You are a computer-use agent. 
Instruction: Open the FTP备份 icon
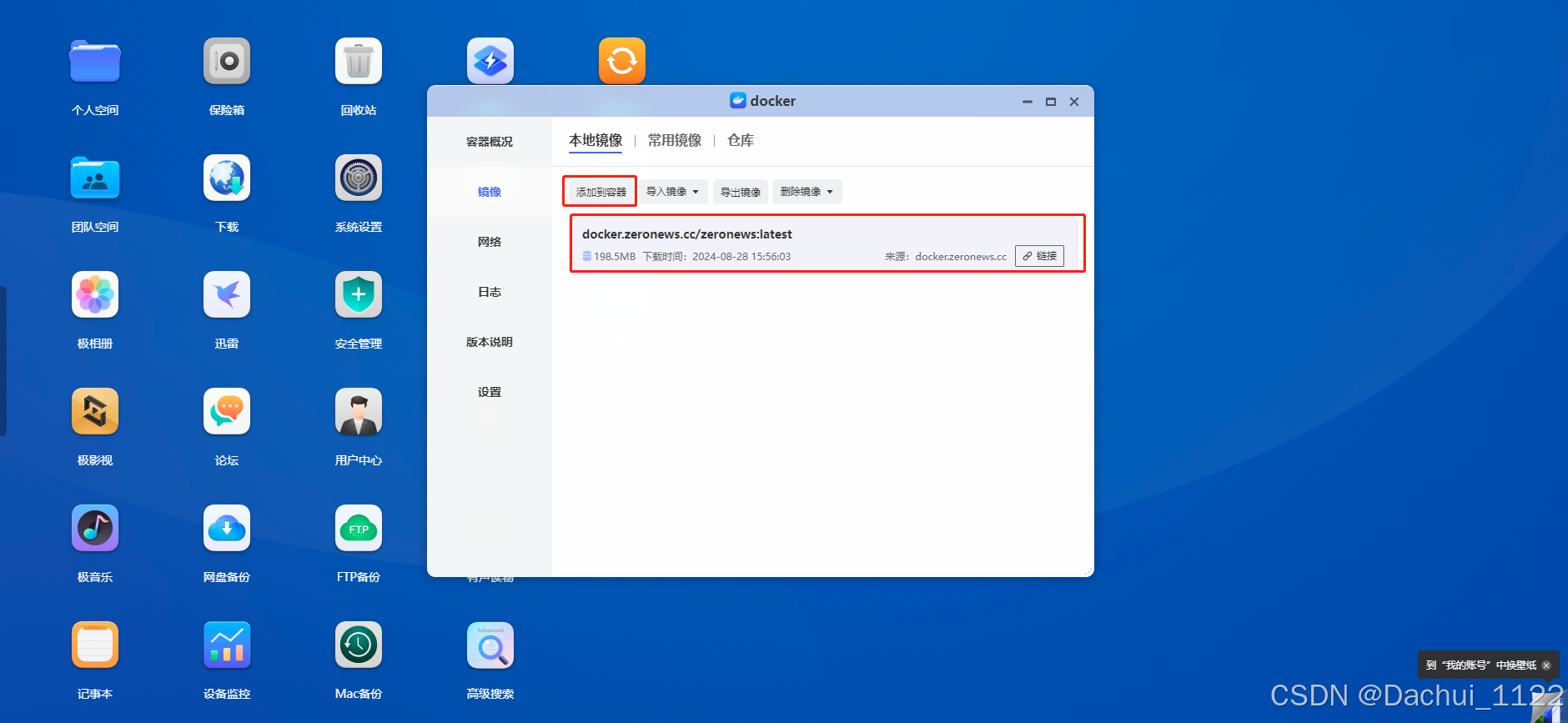click(359, 528)
